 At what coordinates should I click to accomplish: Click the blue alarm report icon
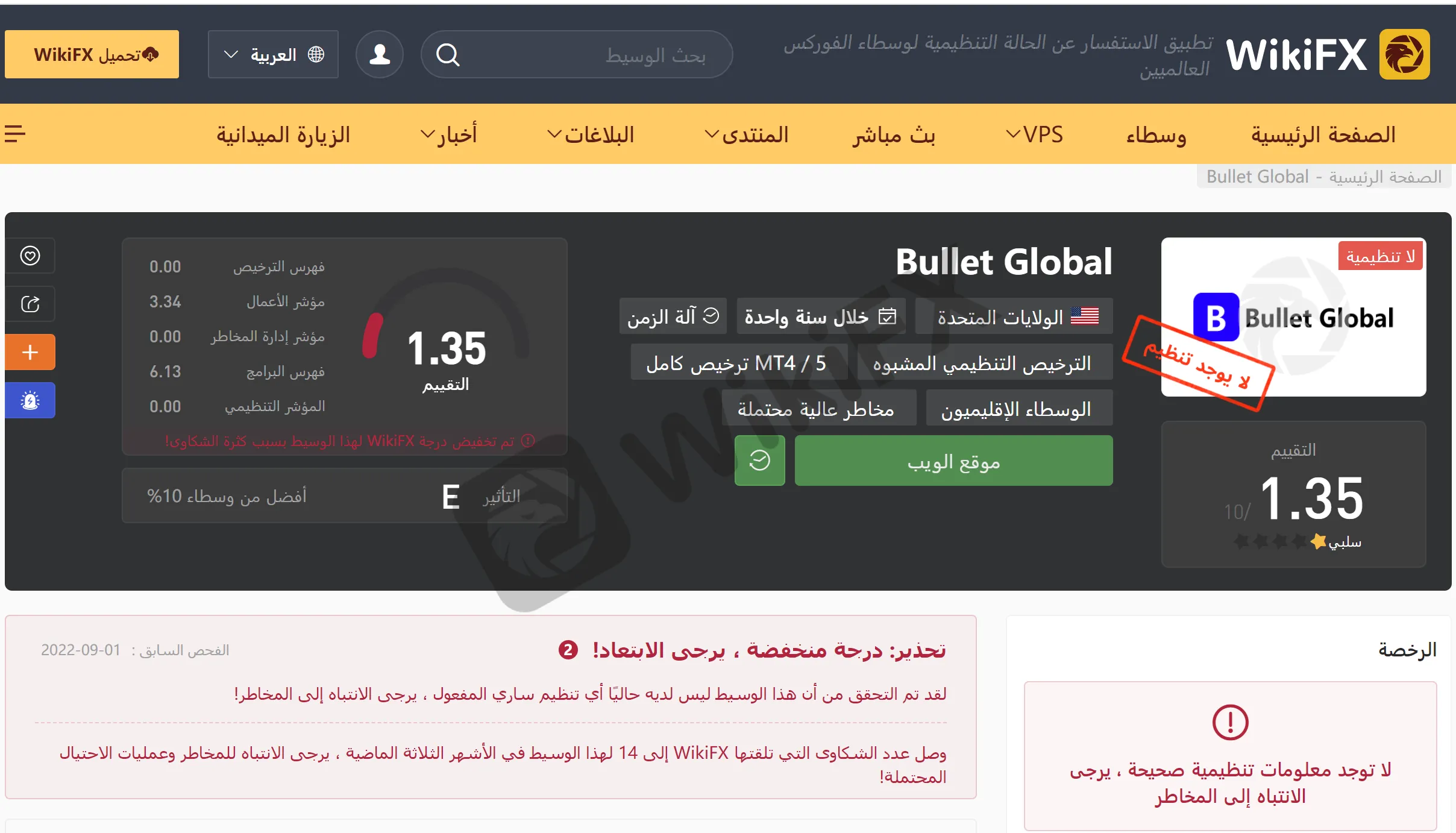(30, 400)
